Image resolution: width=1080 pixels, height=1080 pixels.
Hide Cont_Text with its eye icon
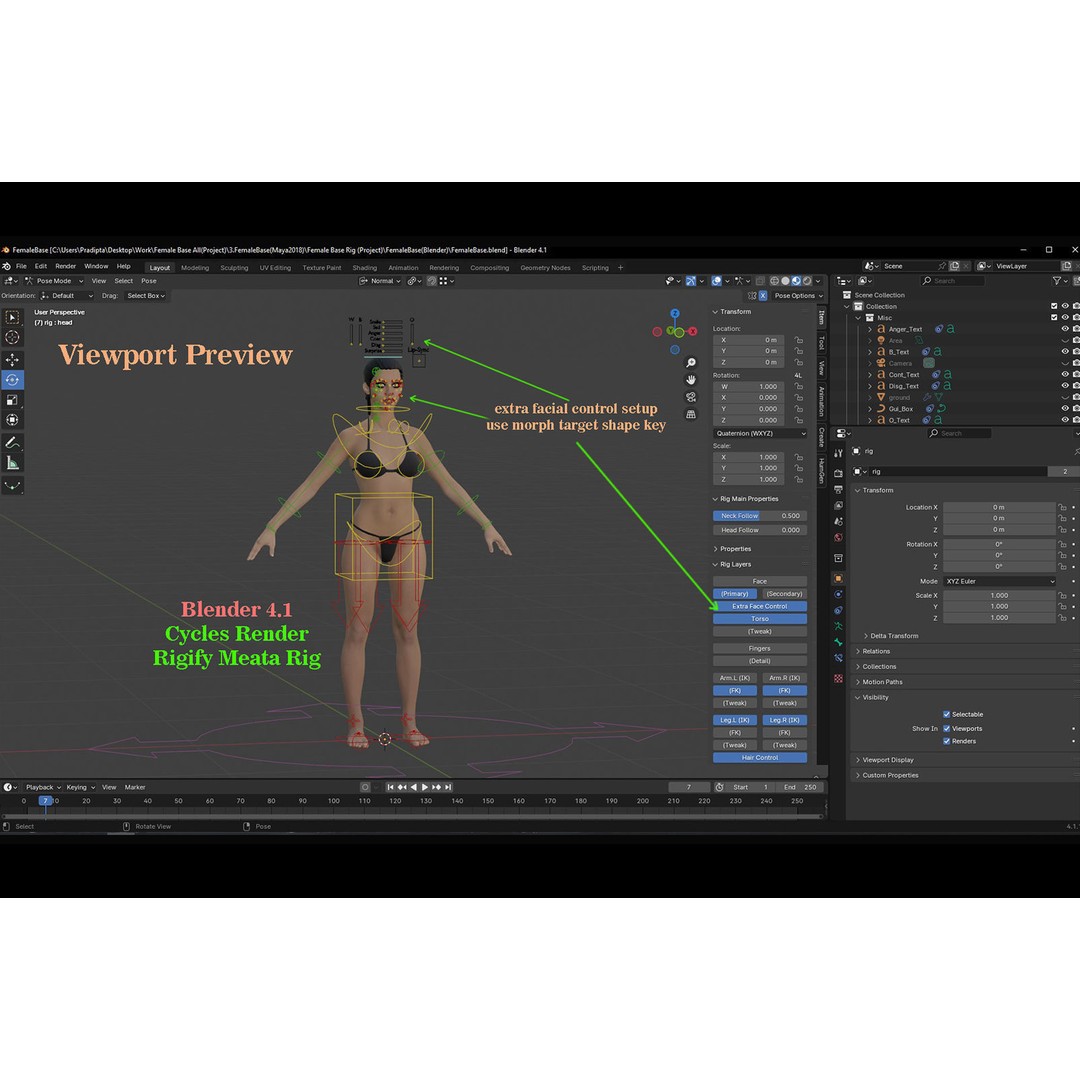pos(1065,375)
